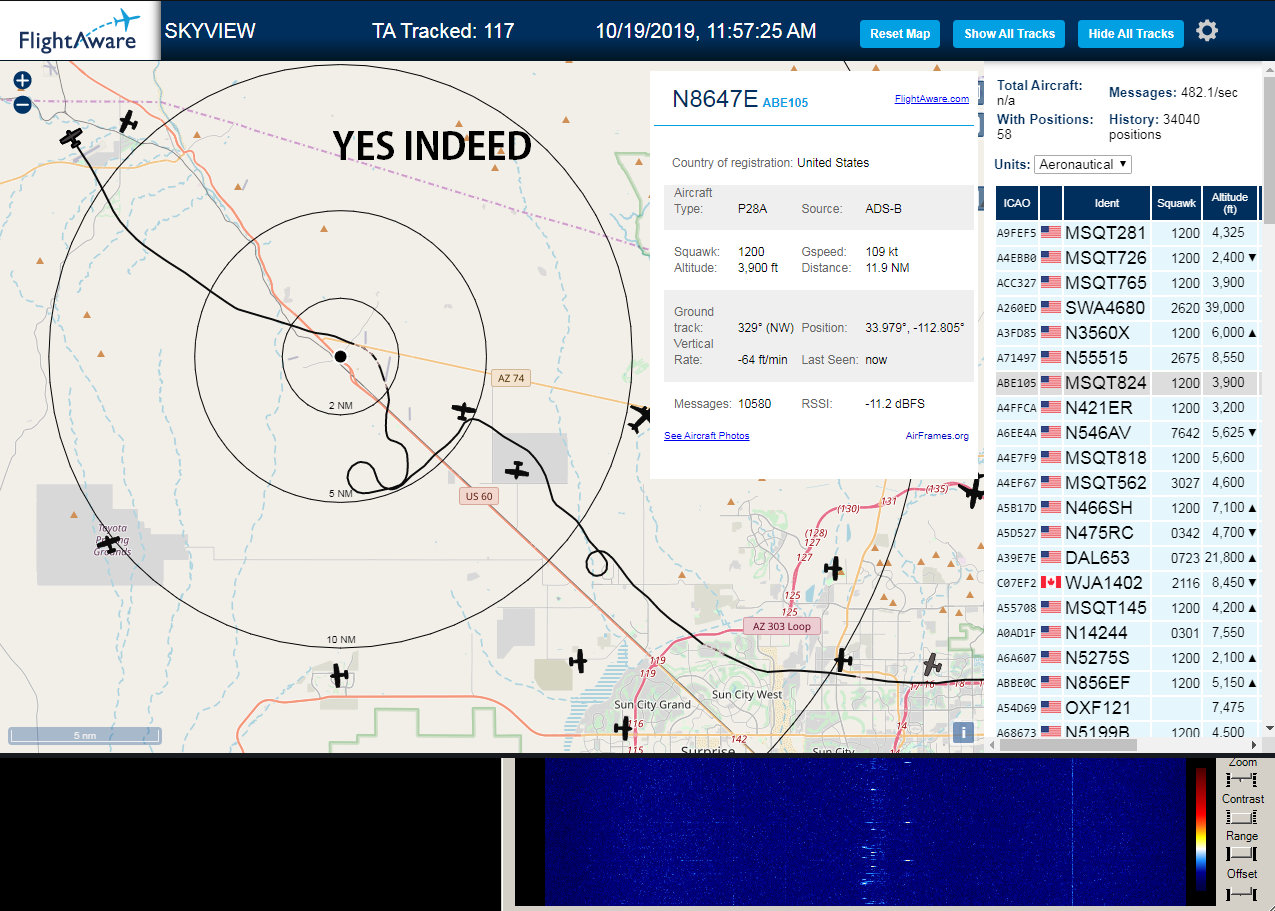Click Show All Tracks

pos(1009,33)
